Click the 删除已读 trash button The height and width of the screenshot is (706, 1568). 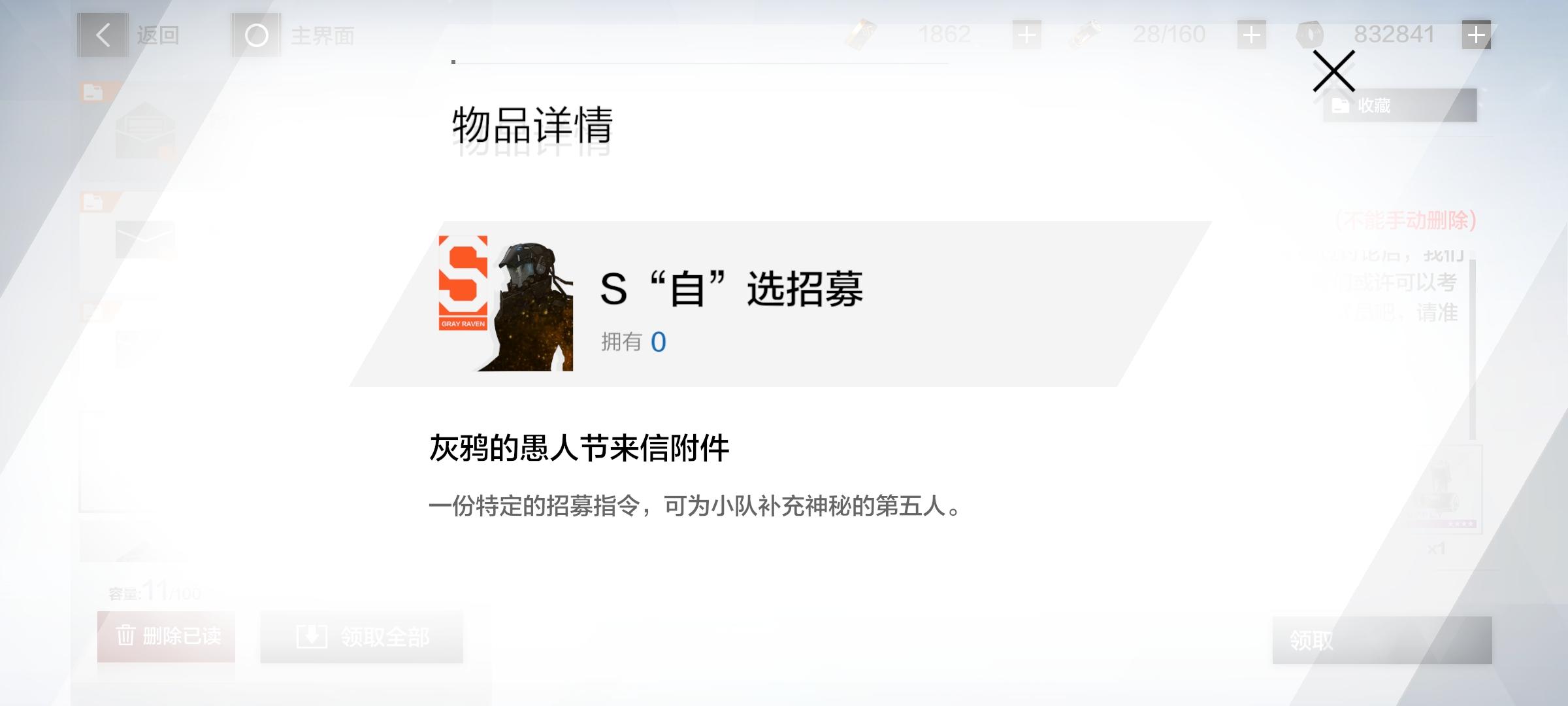pyautogui.click(x=166, y=636)
